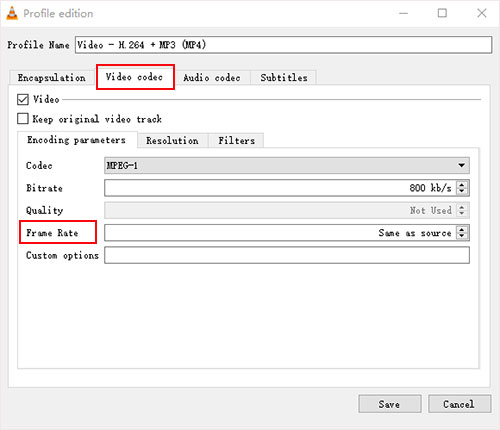The height and width of the screenshot is (430, 500).
Task: Open the Audio codec tab
Action: (212, 78)
